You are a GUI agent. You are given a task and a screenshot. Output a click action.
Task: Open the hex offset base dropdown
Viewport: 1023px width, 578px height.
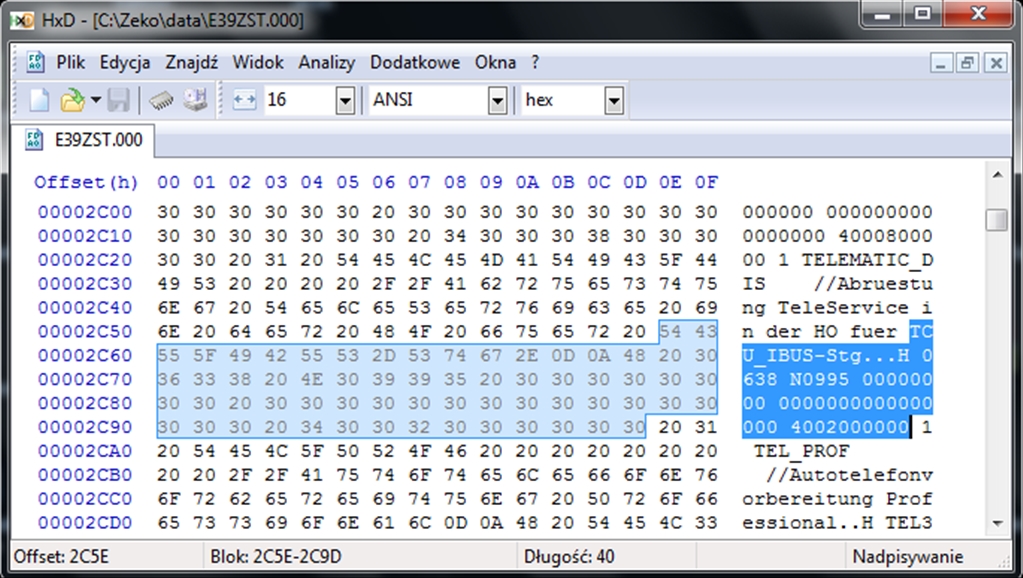[x=613, y=100]
